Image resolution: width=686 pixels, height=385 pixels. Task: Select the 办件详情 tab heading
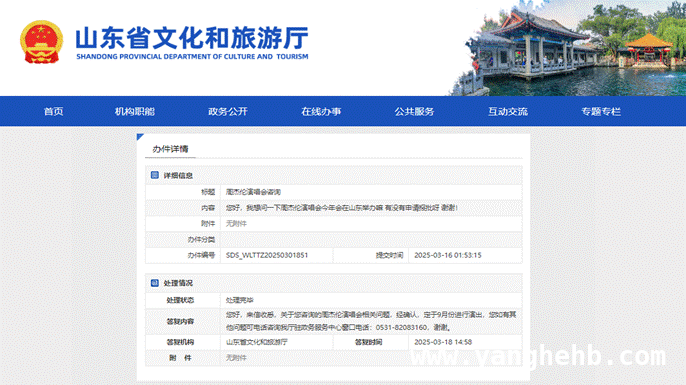pos(170,149)
